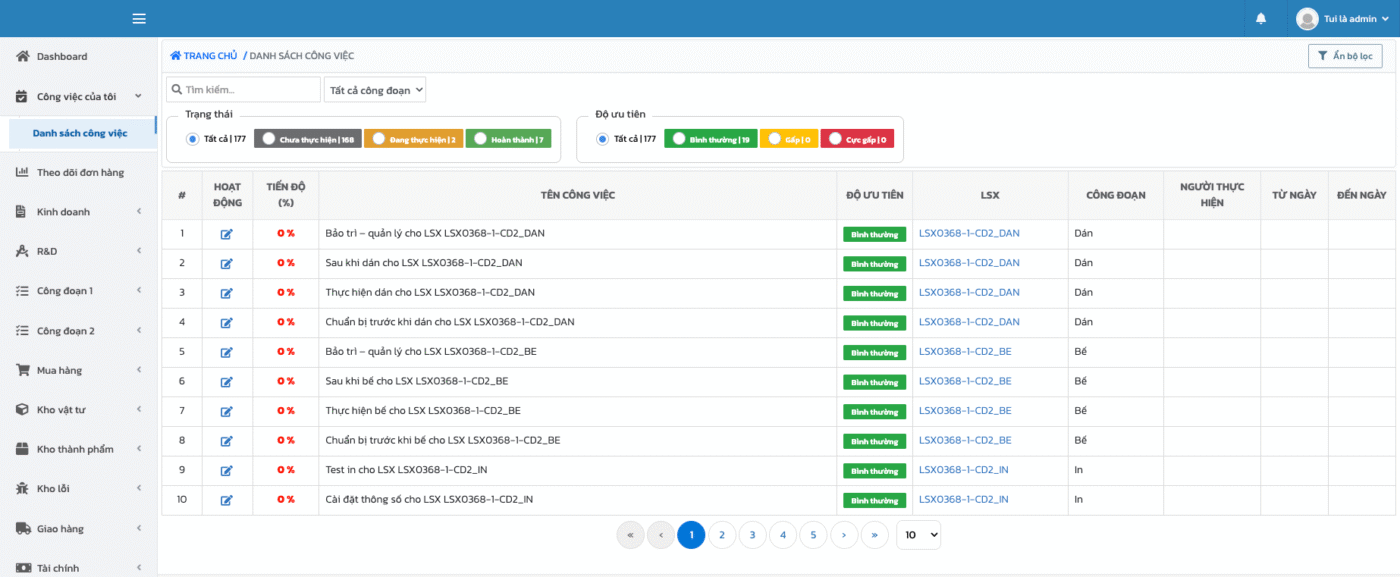Screen dimensions: 1400x577
Task: Open the notification bell
Action: coord(1261,18)
